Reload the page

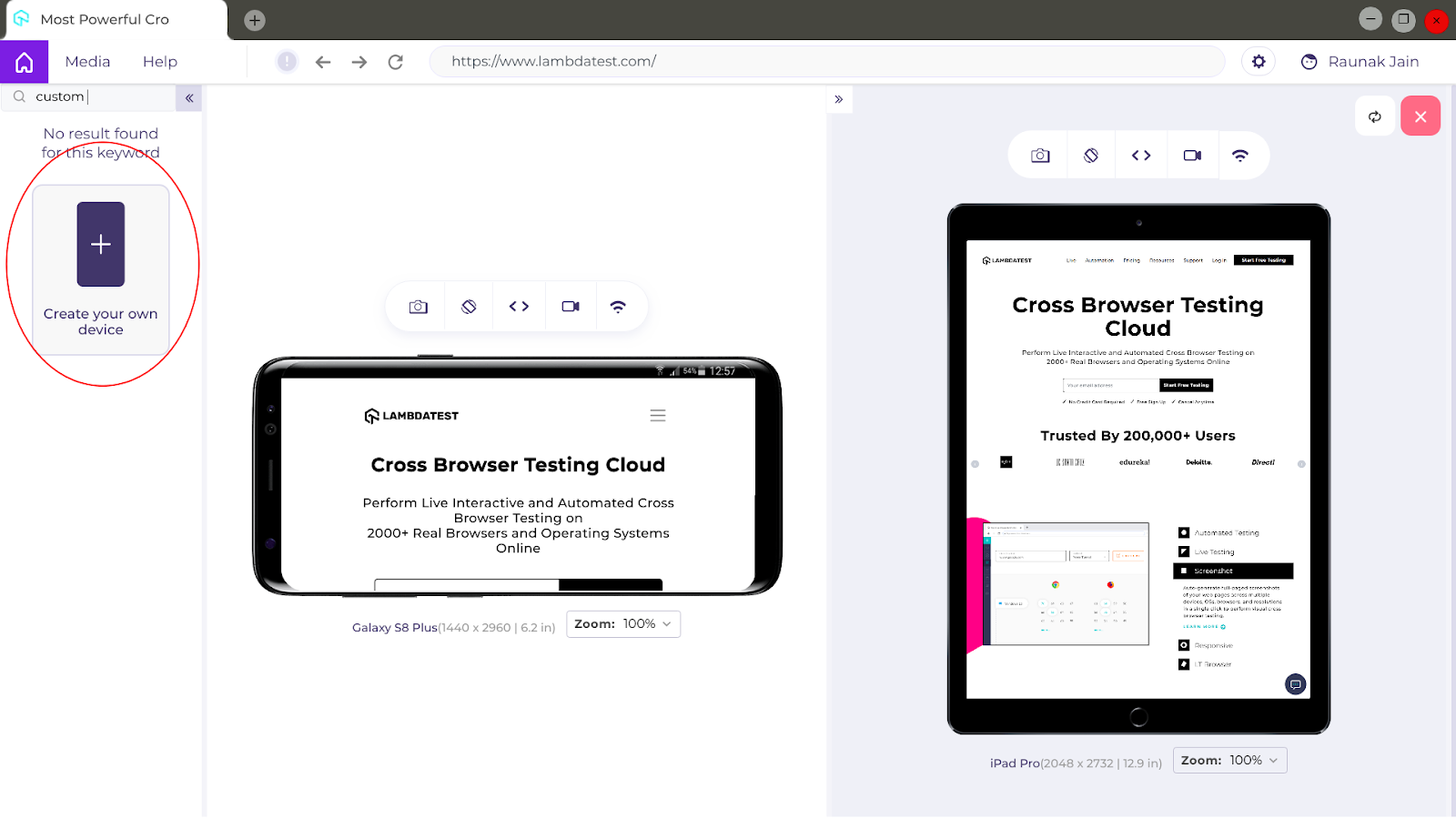(396, 62)
